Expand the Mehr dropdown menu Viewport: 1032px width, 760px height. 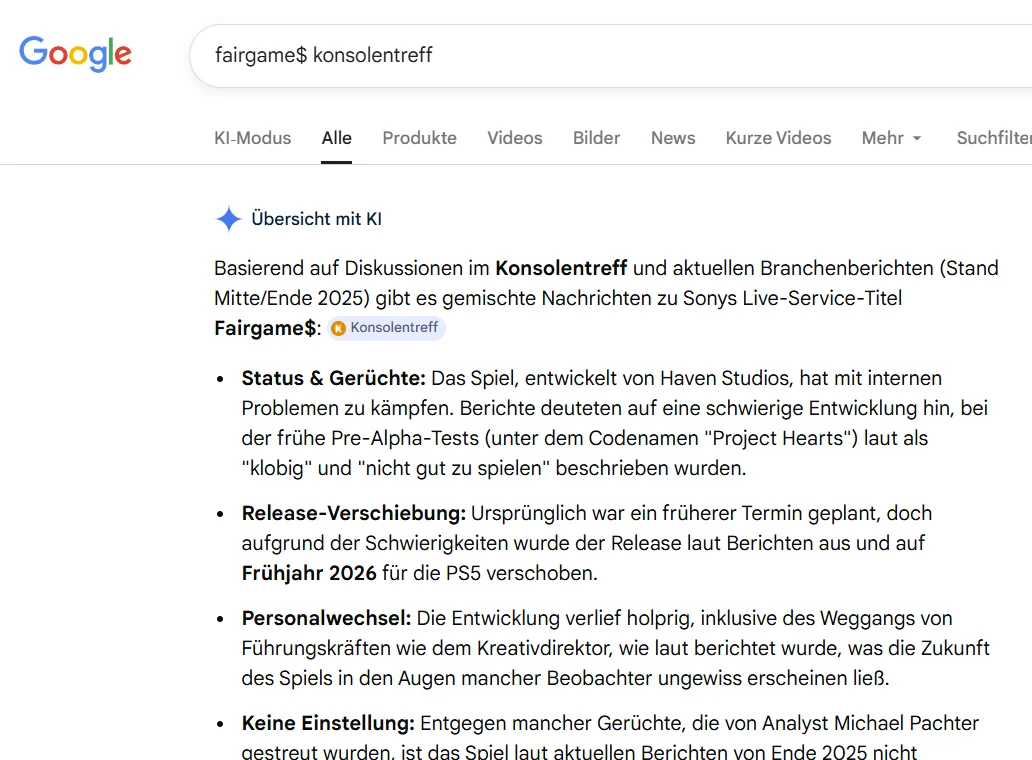pyautogui.click(x=891, y=138)
